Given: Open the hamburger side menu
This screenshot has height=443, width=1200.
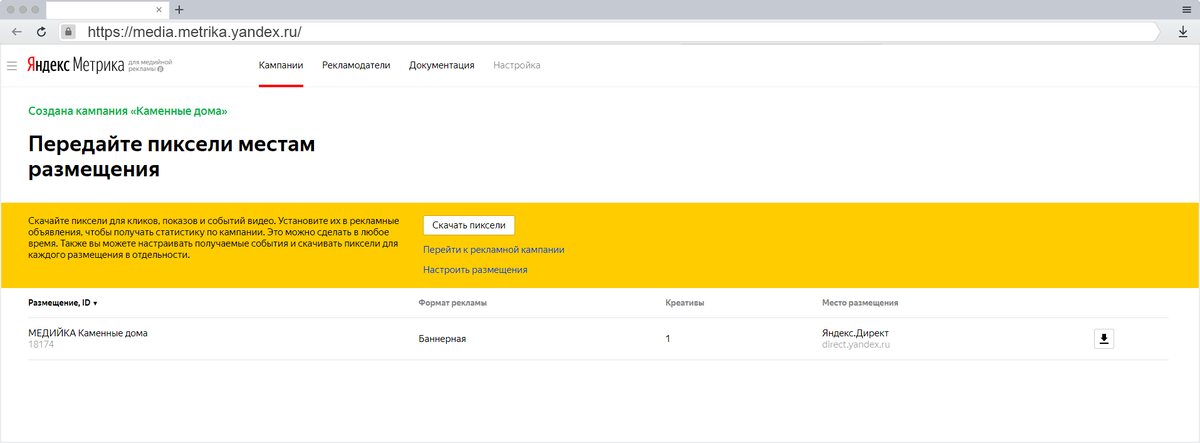Looking at the screenshot, I should (12, 66).
